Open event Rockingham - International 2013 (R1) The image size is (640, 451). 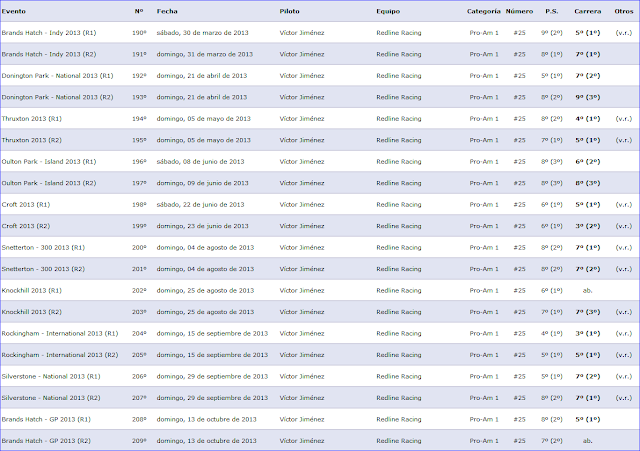coord(60,333)
